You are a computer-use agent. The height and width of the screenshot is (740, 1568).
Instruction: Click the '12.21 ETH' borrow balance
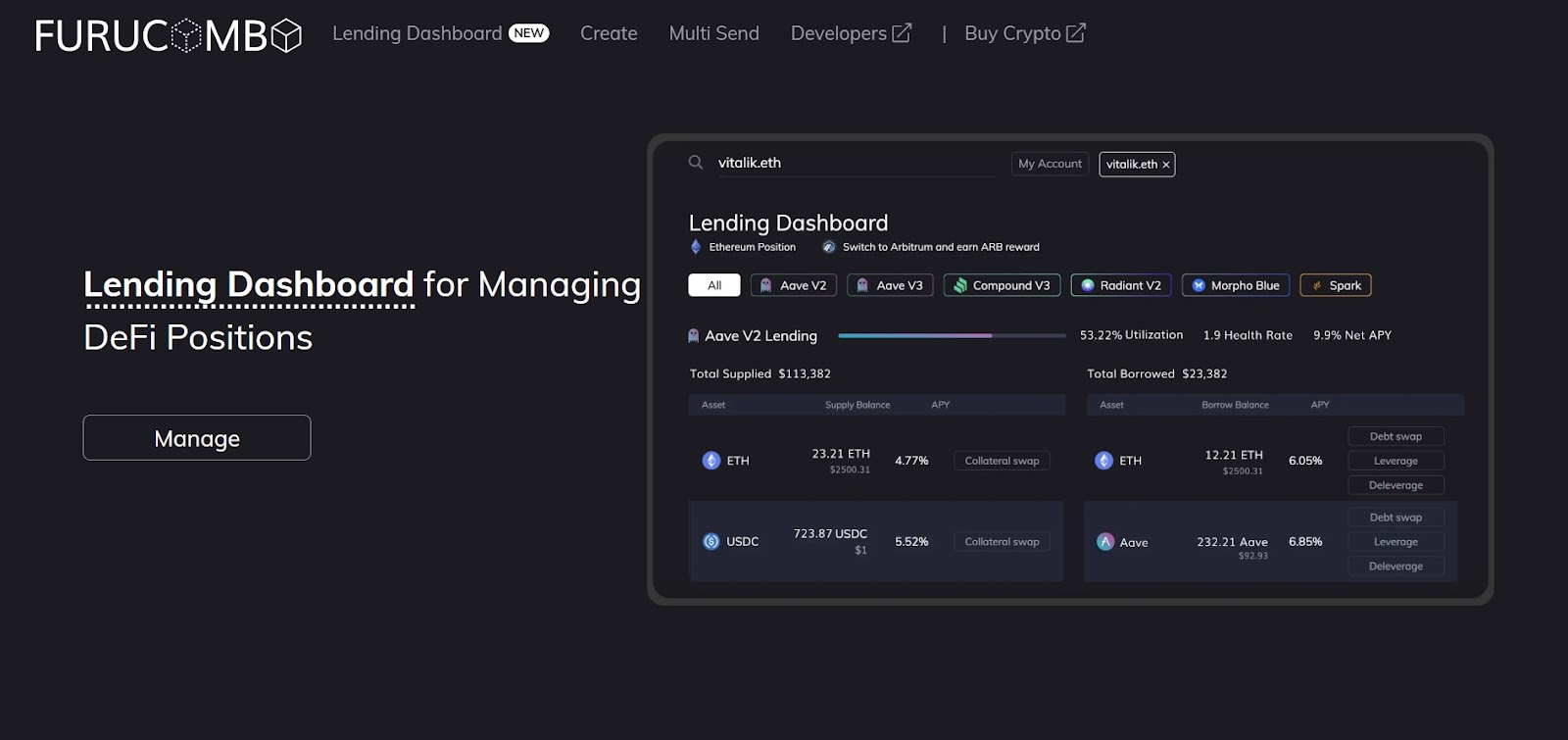point(1234,455)
